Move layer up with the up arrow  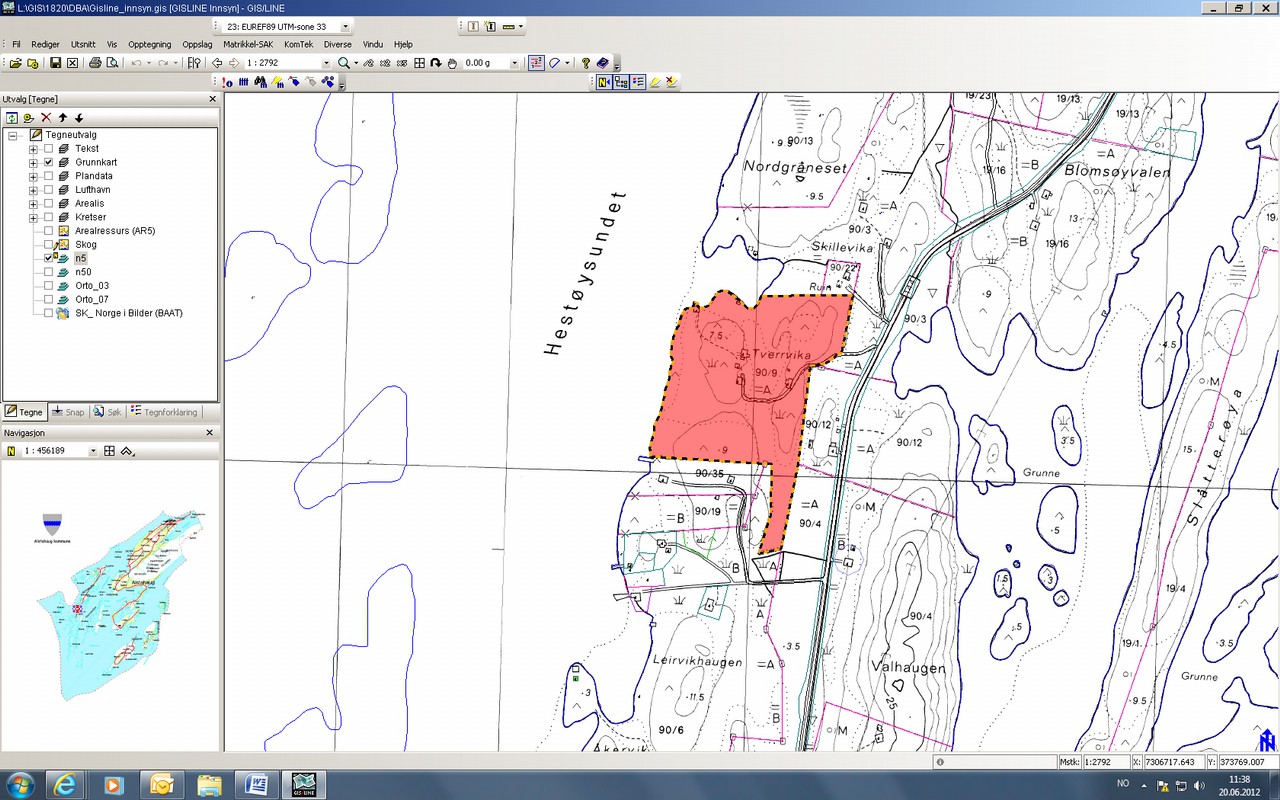(x=62, y=117)
